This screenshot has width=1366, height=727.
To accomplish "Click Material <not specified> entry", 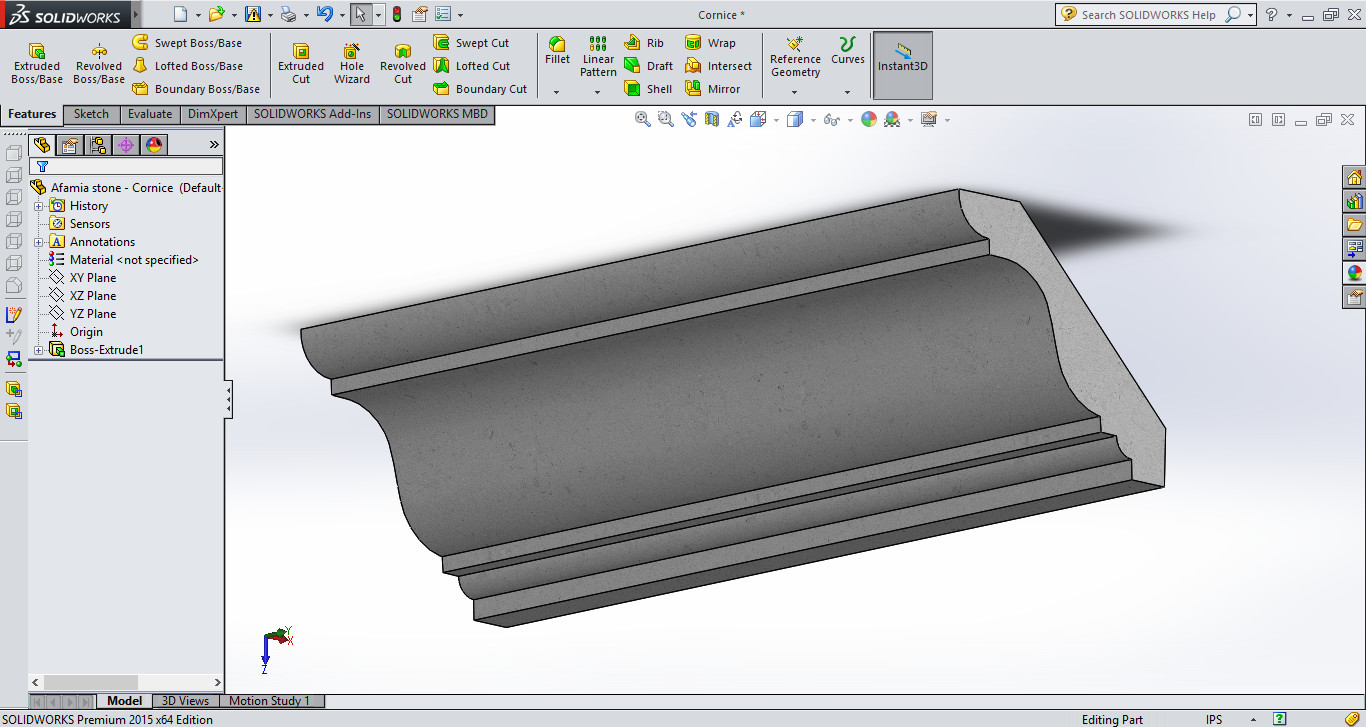I will [x=133, y=260].
